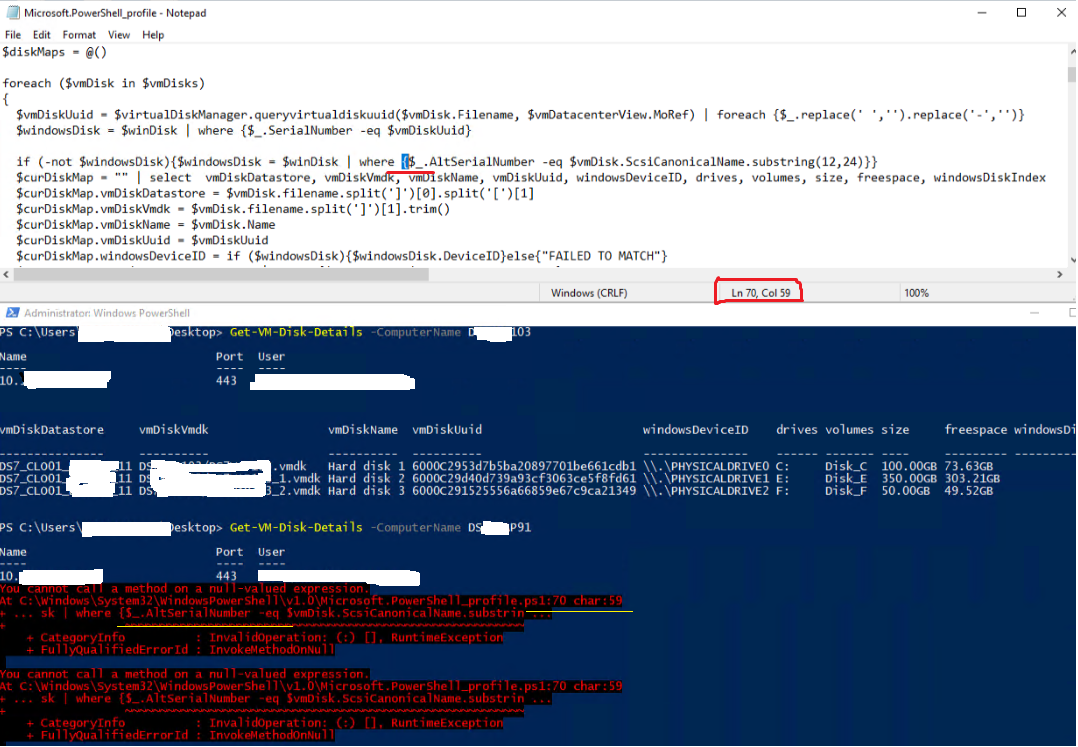Click the "size" column header in PowerShell
This screenshot has width=1078, height=747.
tap(895, 430)
